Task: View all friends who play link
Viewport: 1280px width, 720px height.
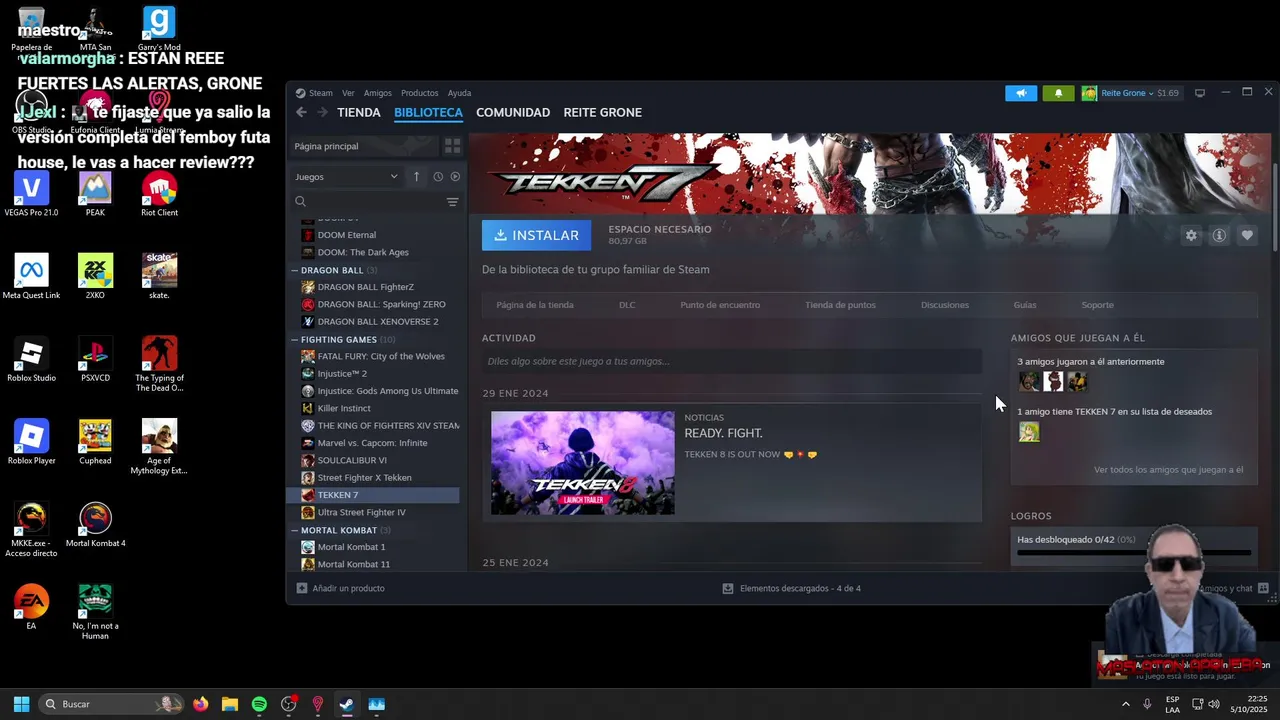Action: click(x=1168, y=470)
